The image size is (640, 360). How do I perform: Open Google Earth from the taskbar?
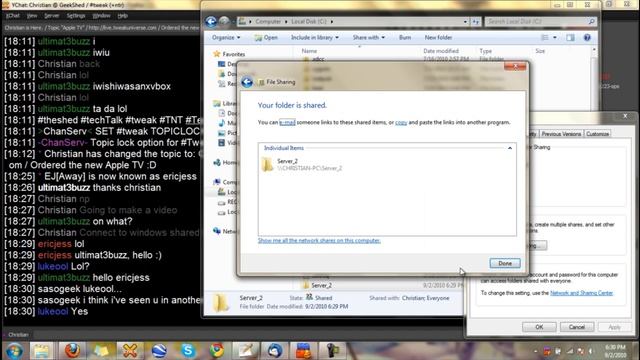pos(159,351)
